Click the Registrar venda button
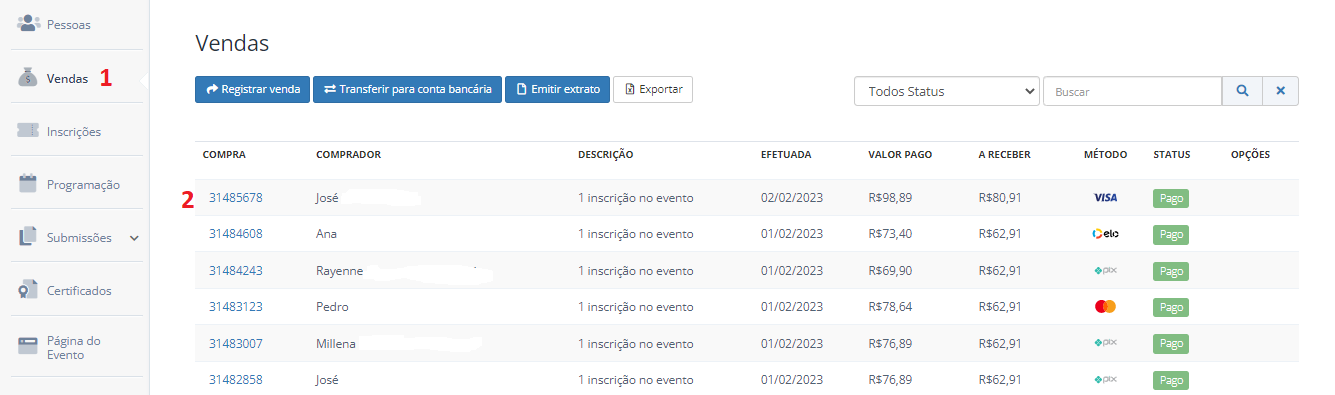 [x=253, y=89]
